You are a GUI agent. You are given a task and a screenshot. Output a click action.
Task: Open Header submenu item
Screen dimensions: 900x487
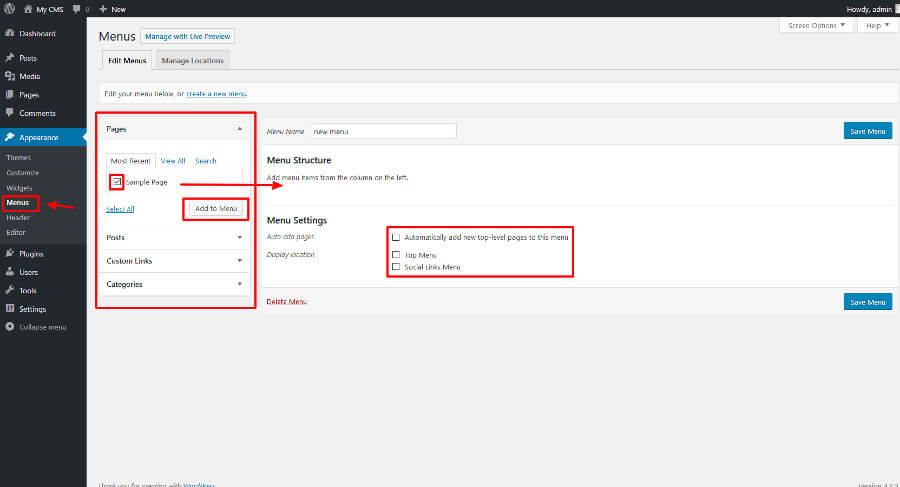(x=18, y=218)
